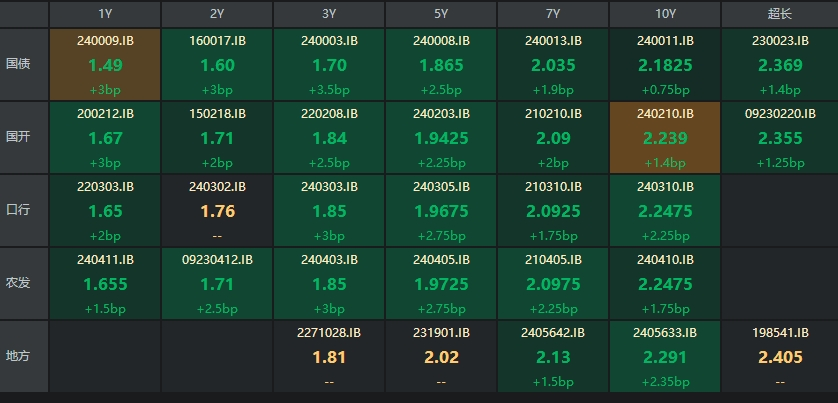The width and height of the screenshot is (838, 403).
Task: Open bond 09230412.IB cell
Action: pos(217,283)
